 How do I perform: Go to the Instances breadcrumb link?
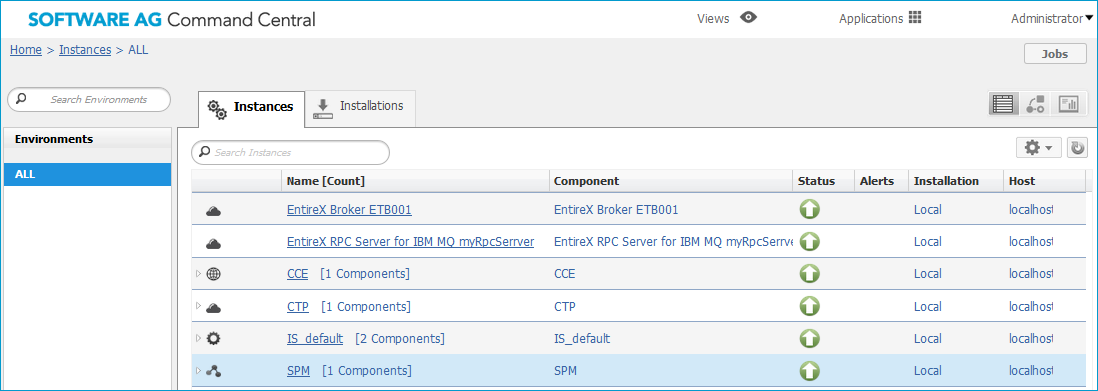coord(85,50)
